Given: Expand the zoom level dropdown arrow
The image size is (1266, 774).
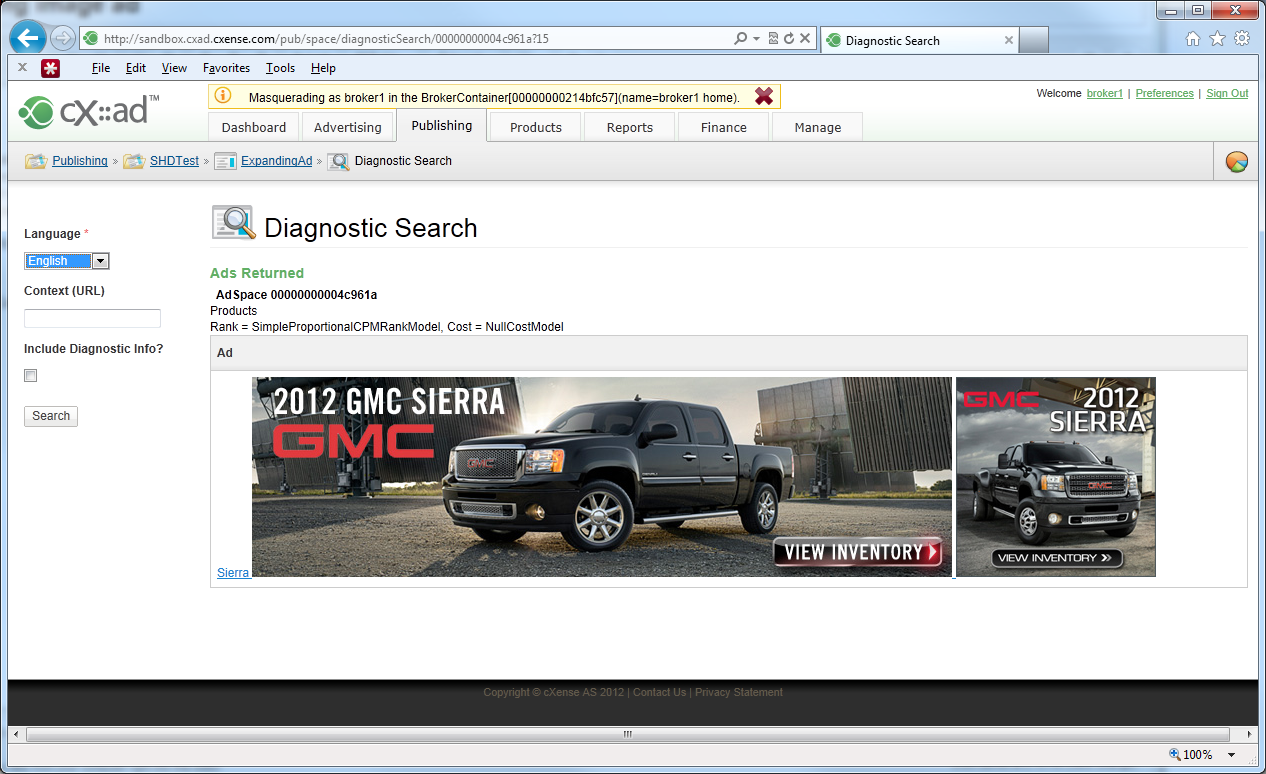Looking at the screenshot, I should pos(1232,755).
